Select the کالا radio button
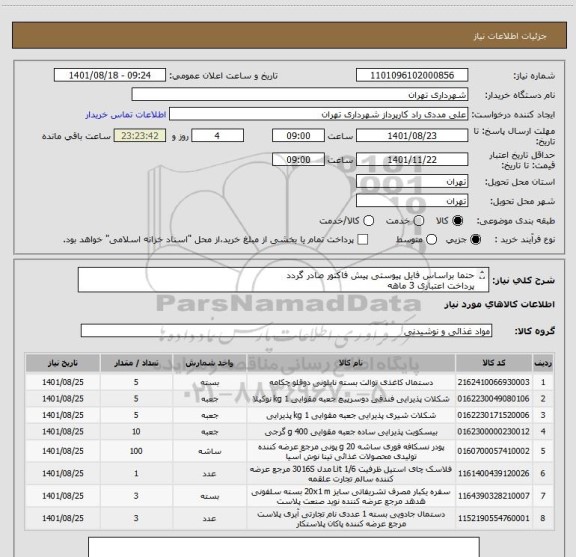Screen dimensions: 576x557 point(458,220)
